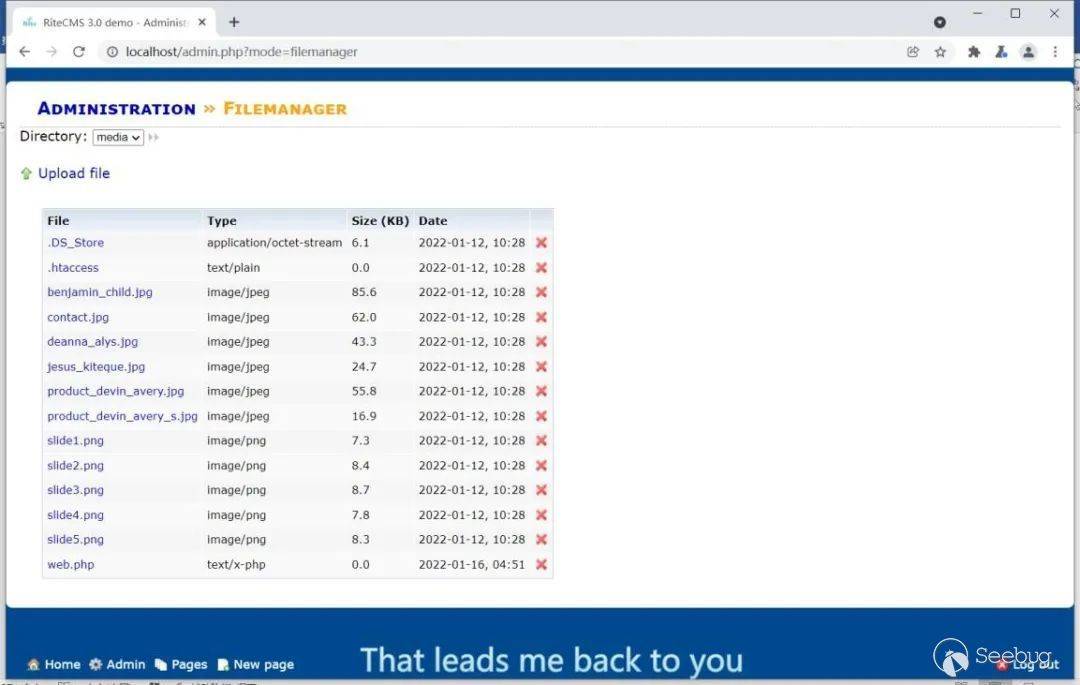This screenshot has width=1080, height=685.
Task: Open jesus_kiteque.jpg file link
Action: (x=96, y=366)
